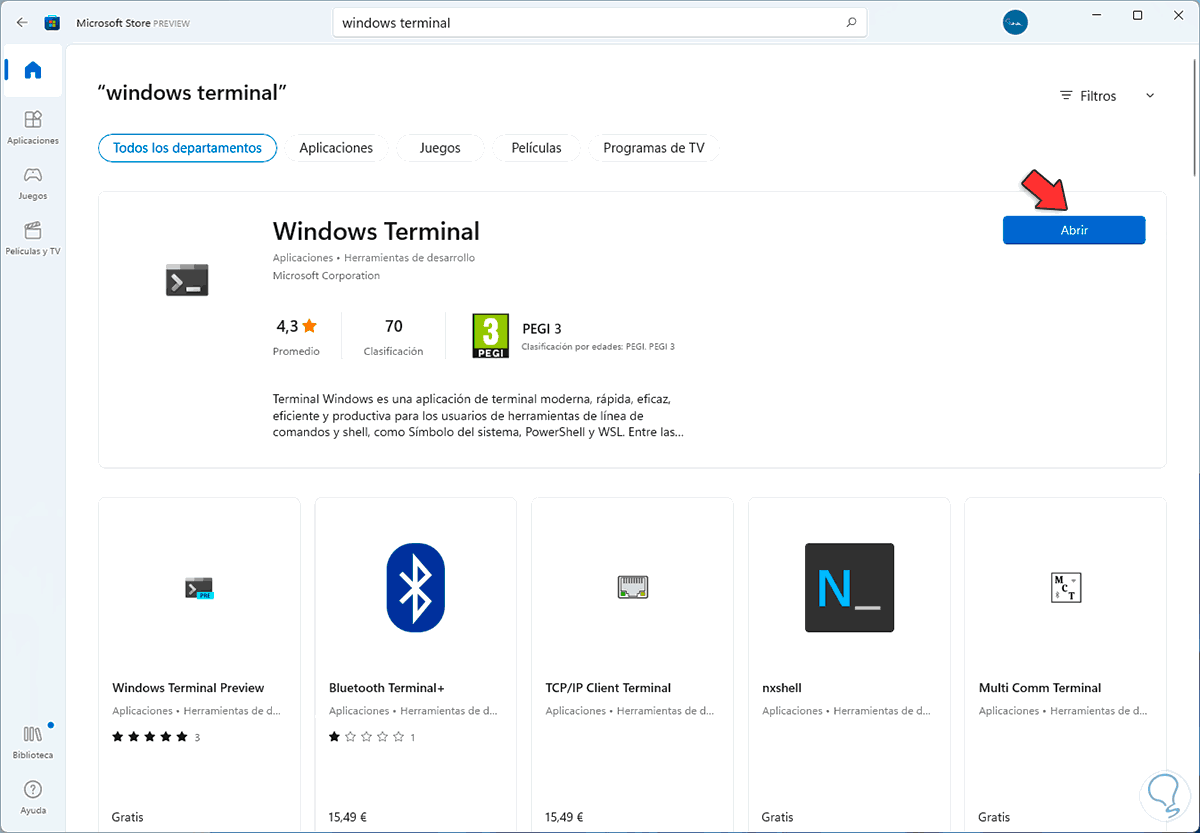Click Microsoft Corporation publisher text
This screenshot has height=833, width=1200.
[326, 276]
